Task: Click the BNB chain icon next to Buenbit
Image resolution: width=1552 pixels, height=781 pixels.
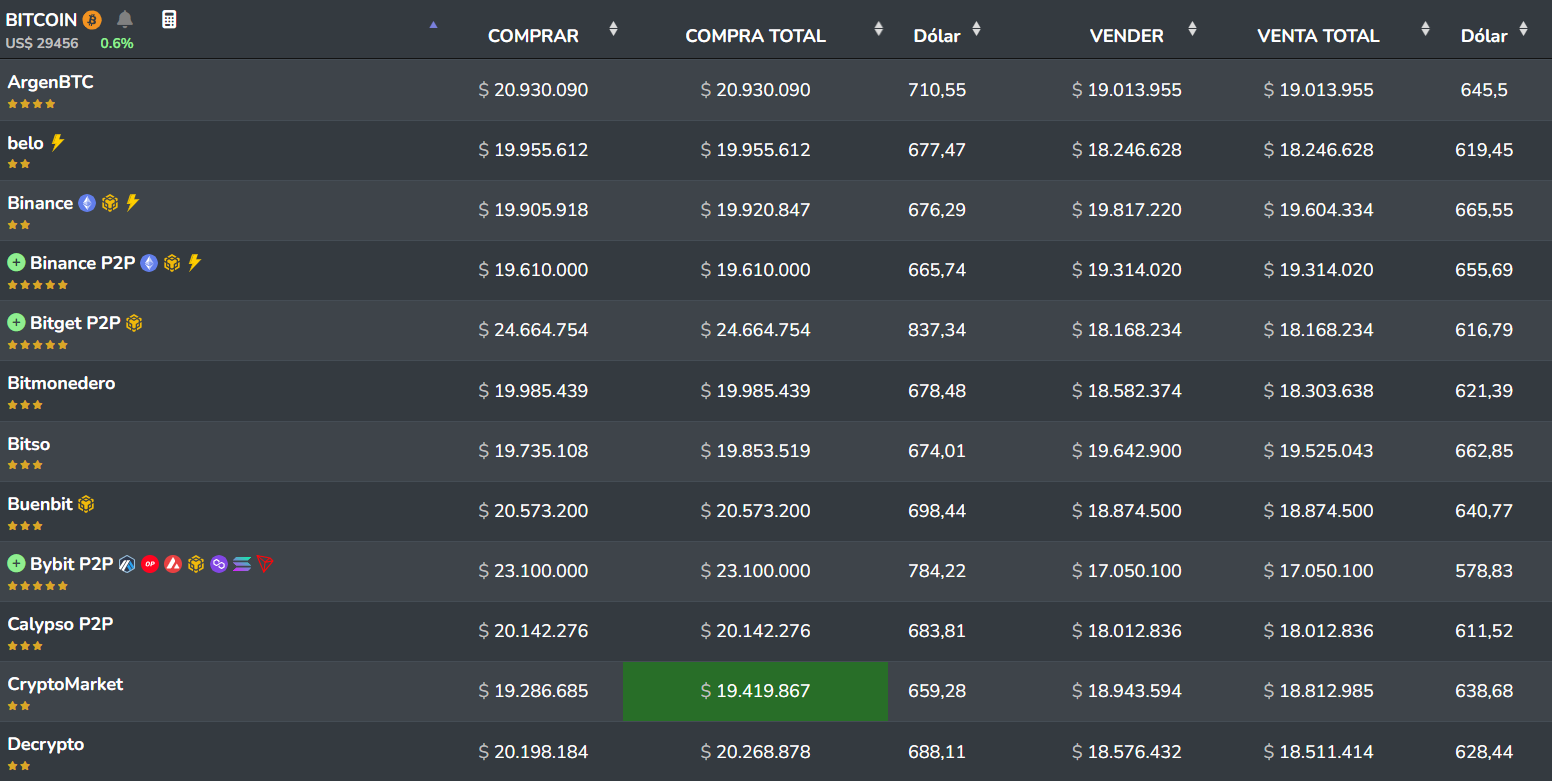Action: coord(86,504)
